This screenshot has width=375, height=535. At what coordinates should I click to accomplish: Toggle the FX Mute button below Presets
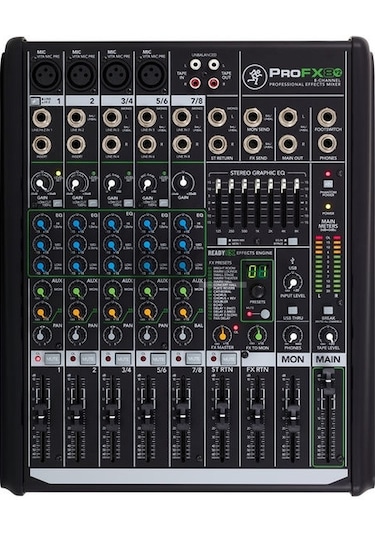(265, 314)
